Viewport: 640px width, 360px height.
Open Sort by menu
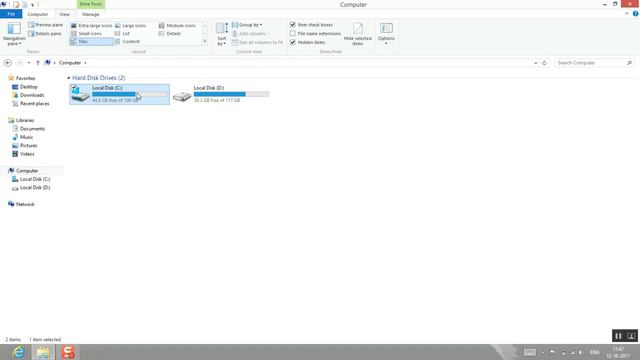pyautogui.click(x=222, y=34)
